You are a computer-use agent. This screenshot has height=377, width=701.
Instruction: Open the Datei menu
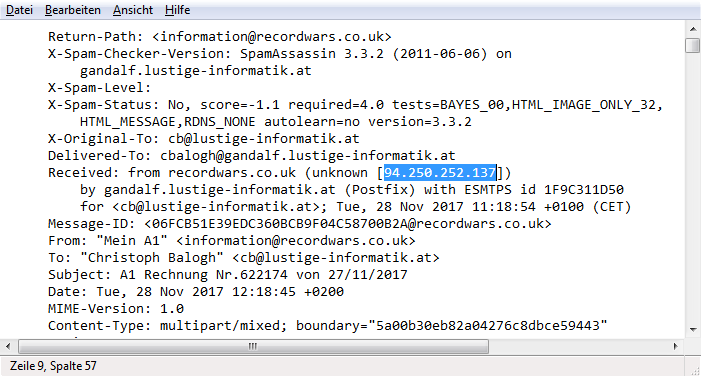(19, 10)
